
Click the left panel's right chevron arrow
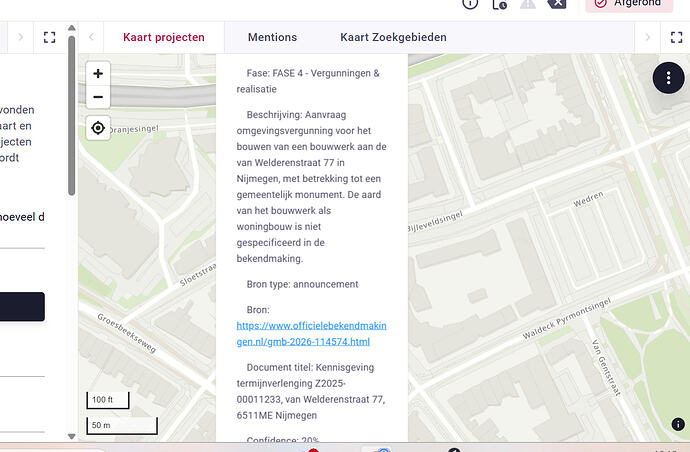click(x=18, y=38)
